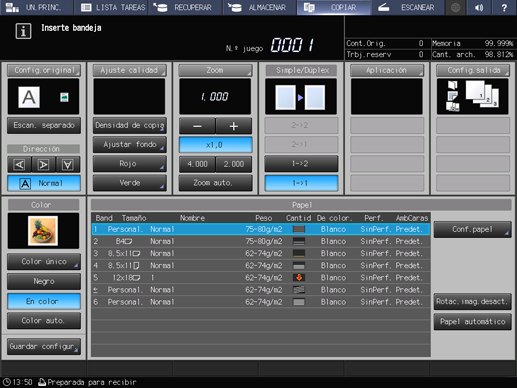Click tray 2 paper quantity icon
The image size is (517, 388).
point(299,241)
